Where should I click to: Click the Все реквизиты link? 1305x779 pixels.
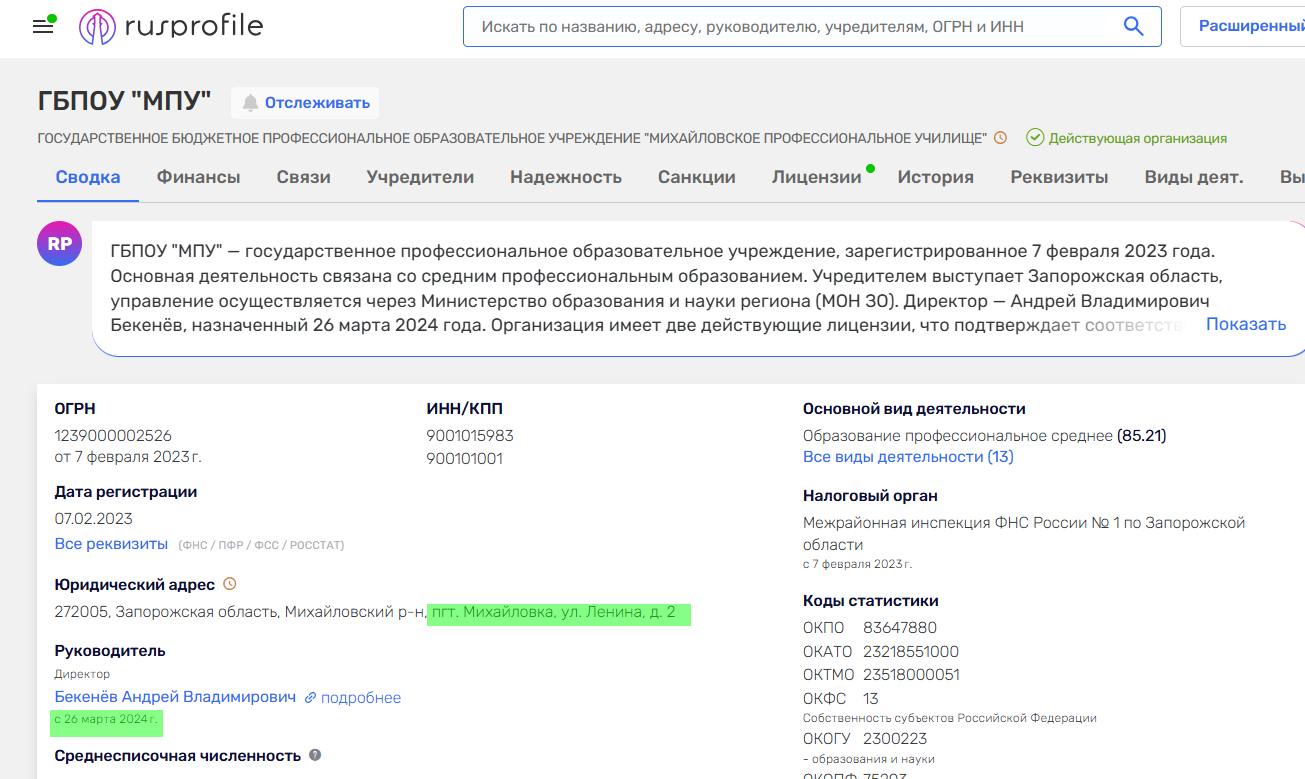pyautogui.click(x=111, y=544)
